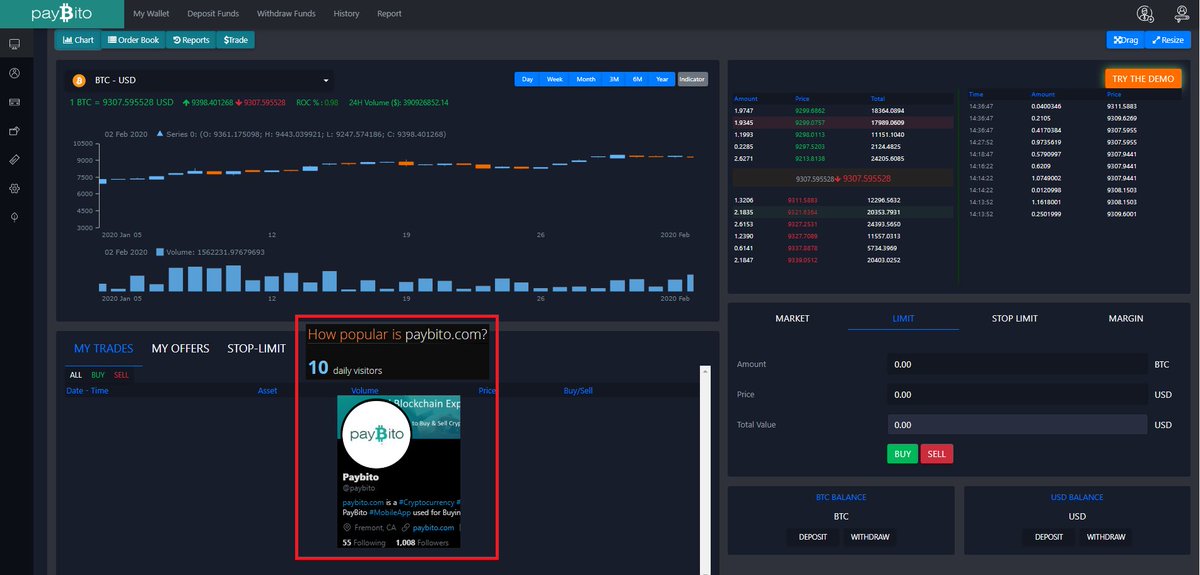The height and width of the screenshot is (575, 1200).
Task: Open the Order Book view
Action: pos(133,40)
